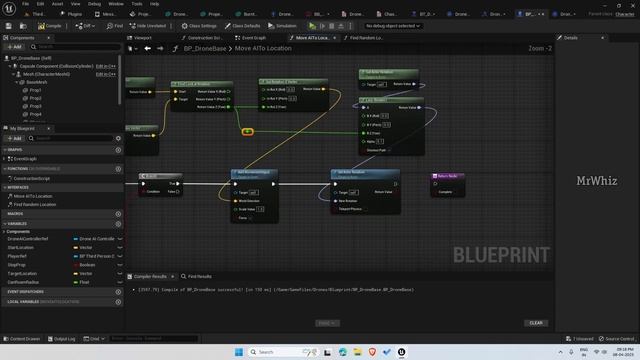Open My Blueprint settings gear icon
Image resolution: width=640 pixels, height=360 pixels.
click(x=118, y=138)
